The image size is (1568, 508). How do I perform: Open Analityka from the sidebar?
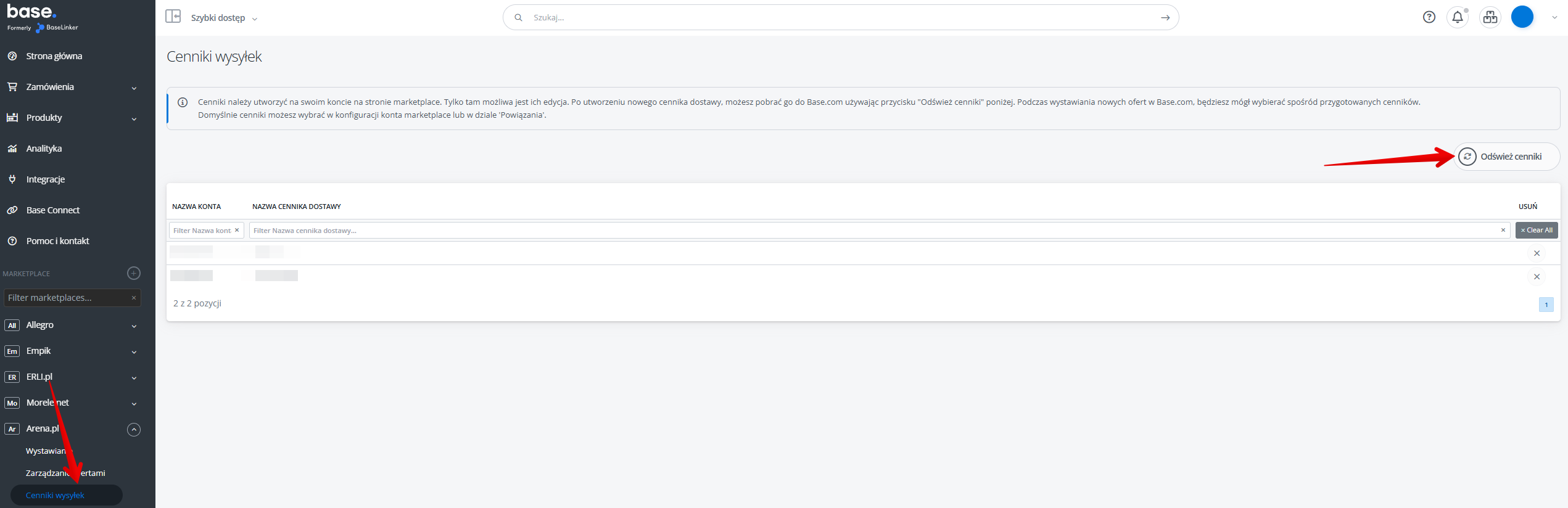point(44,149)
